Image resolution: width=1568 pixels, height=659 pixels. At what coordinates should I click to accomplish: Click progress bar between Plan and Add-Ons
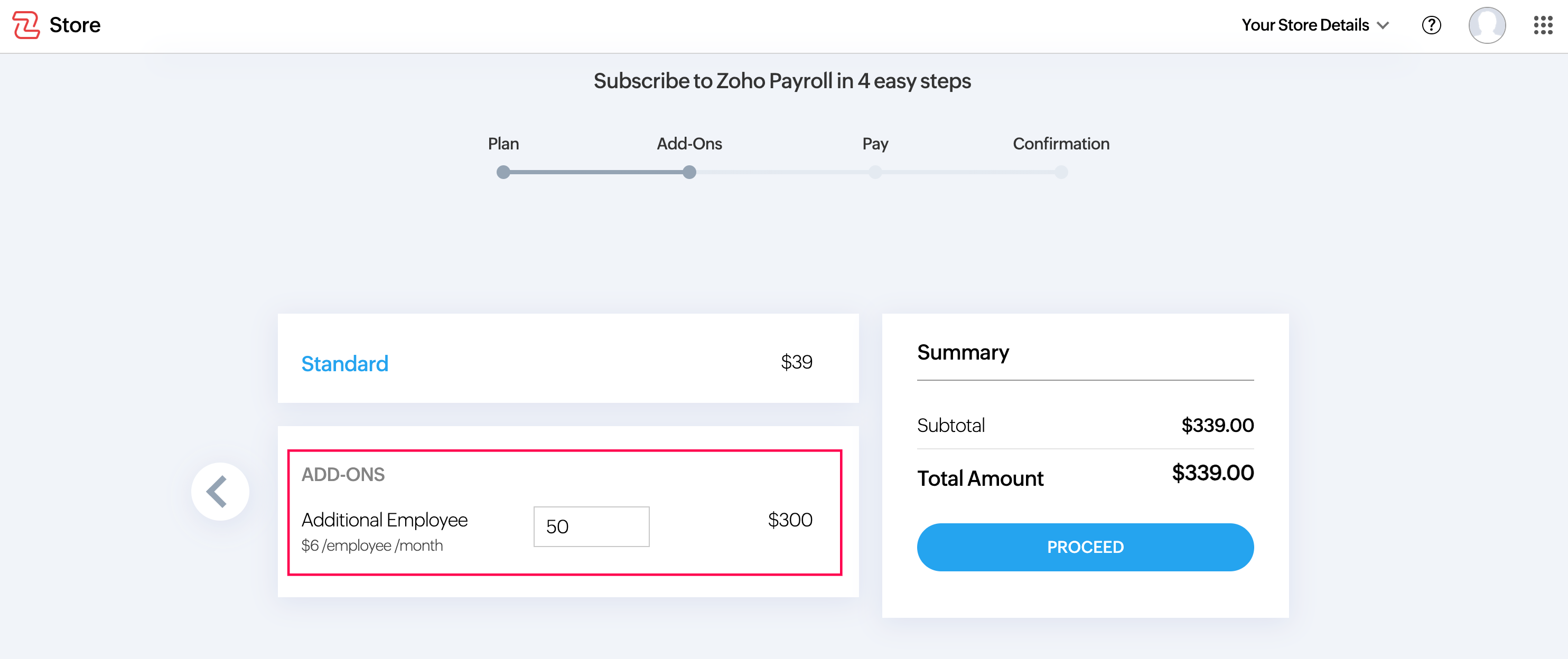pos(596,172)
